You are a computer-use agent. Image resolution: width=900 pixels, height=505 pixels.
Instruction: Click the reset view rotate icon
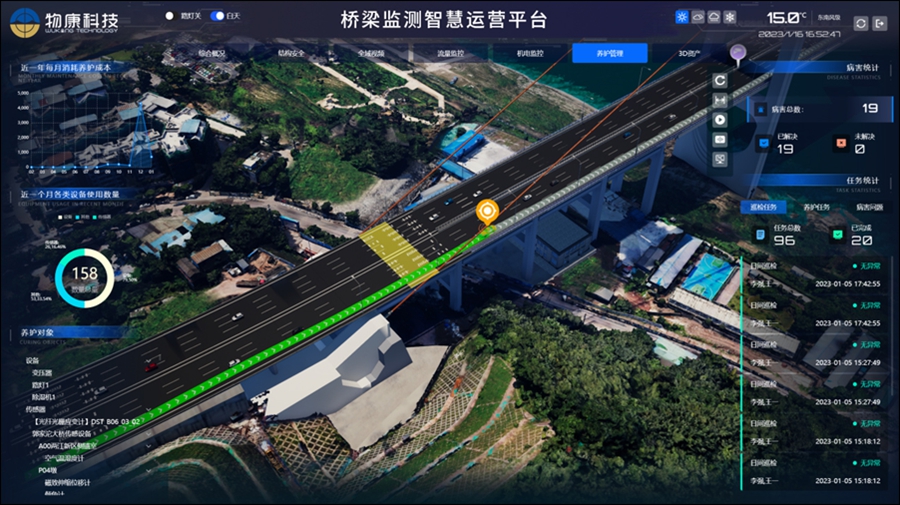click(720, 80)
